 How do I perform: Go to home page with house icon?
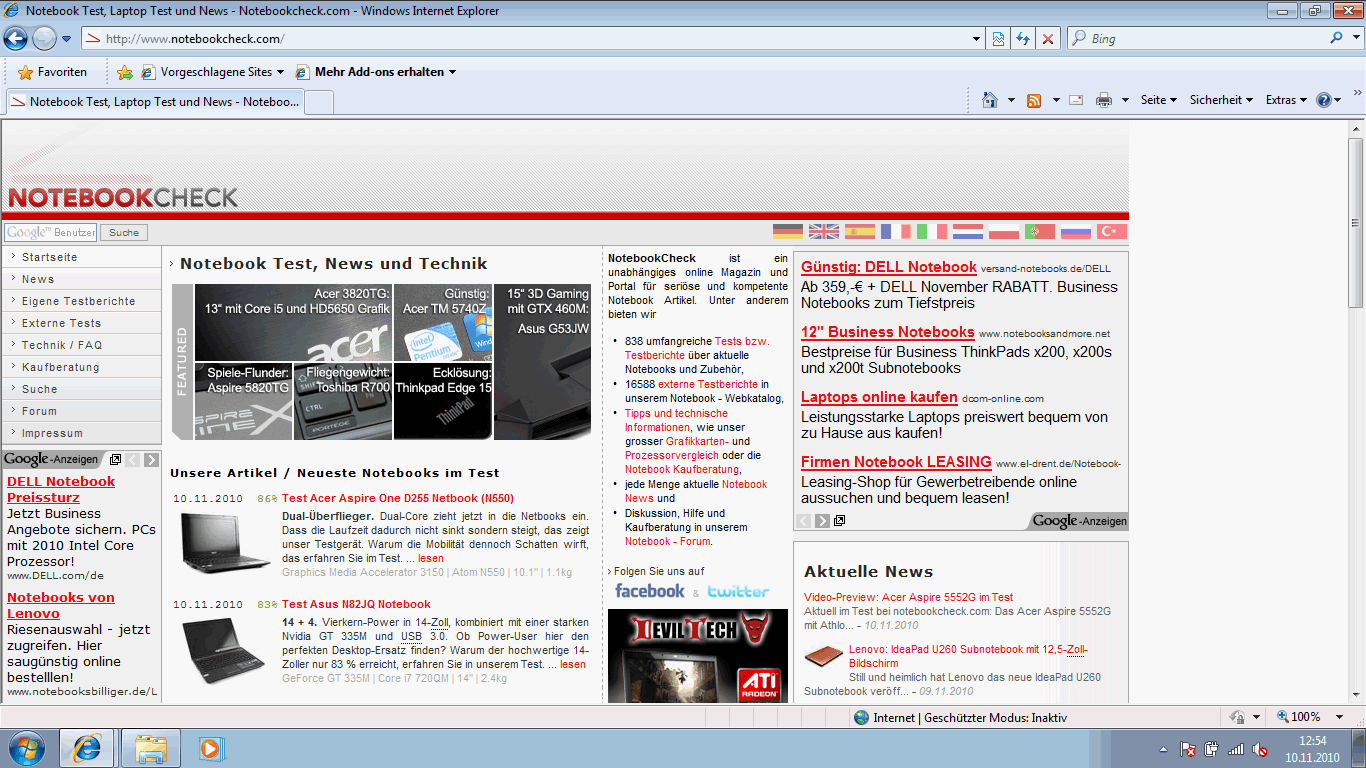point(990,100)
